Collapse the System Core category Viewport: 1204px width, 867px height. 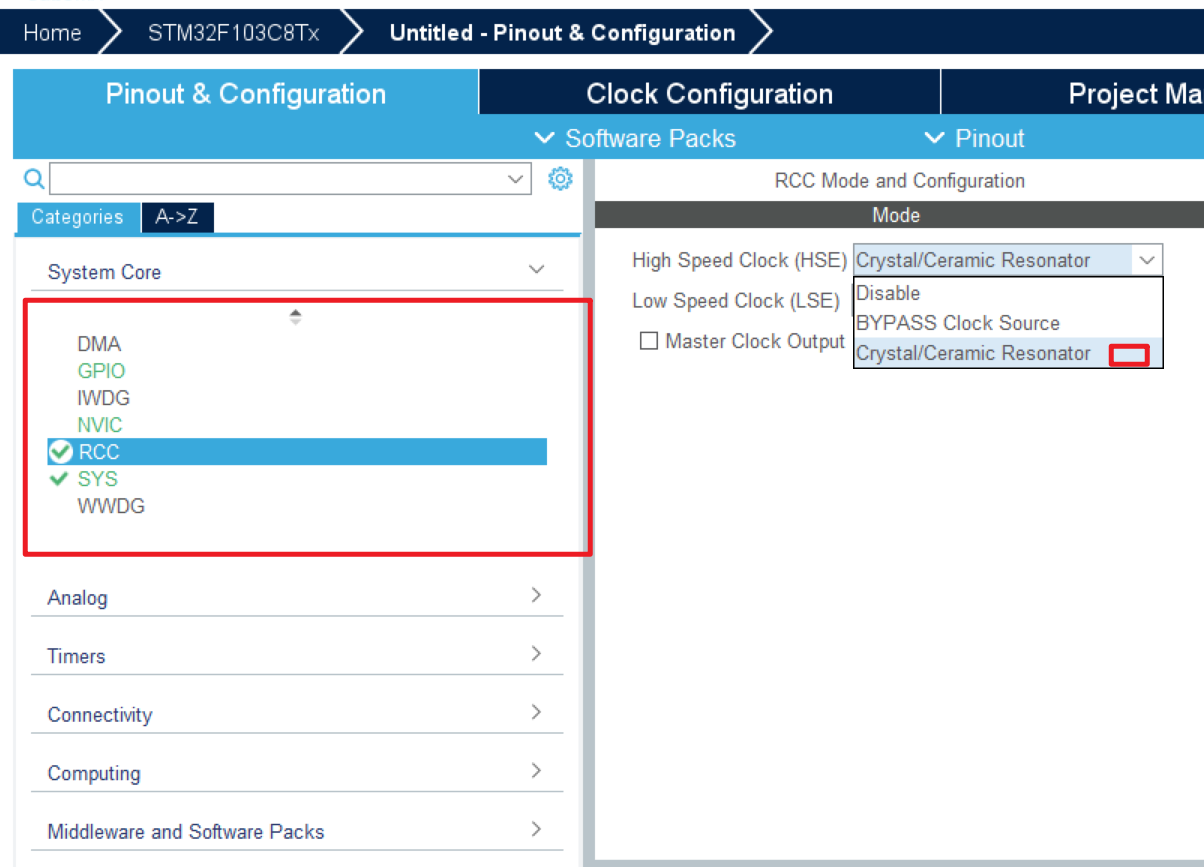coord(536,270)
